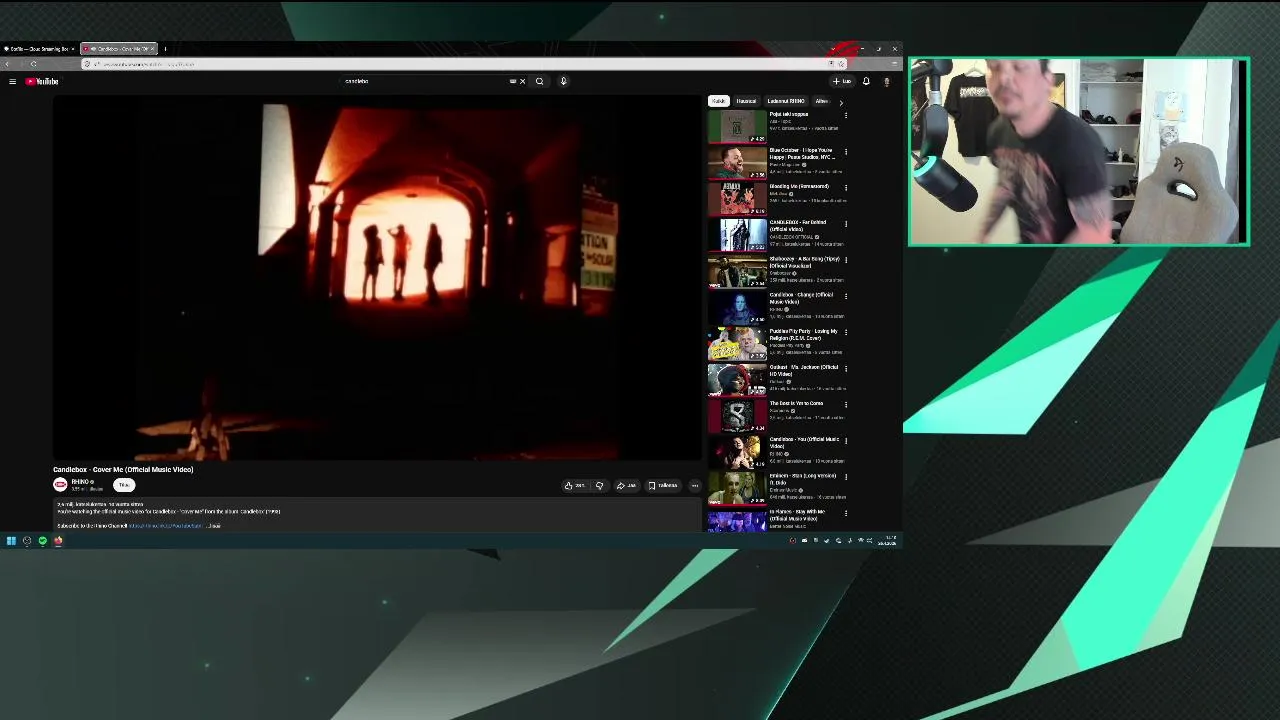
Task: Save the video with the Tallenna button
Action: [663, 485]
